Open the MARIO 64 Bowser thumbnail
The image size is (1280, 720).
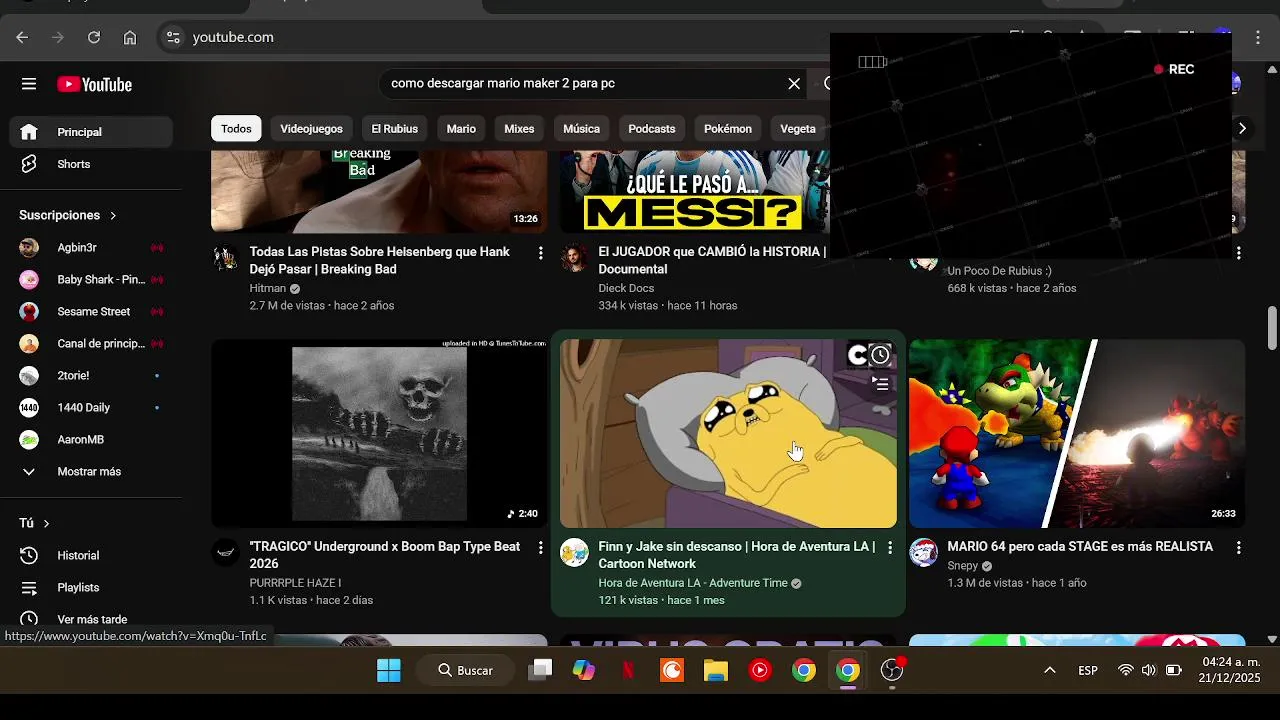(x=1077, y=433)
